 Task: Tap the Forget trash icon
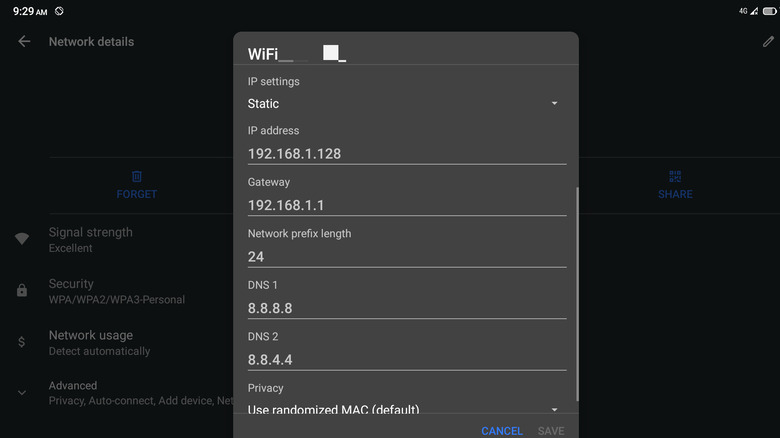(x=137, y=177)
